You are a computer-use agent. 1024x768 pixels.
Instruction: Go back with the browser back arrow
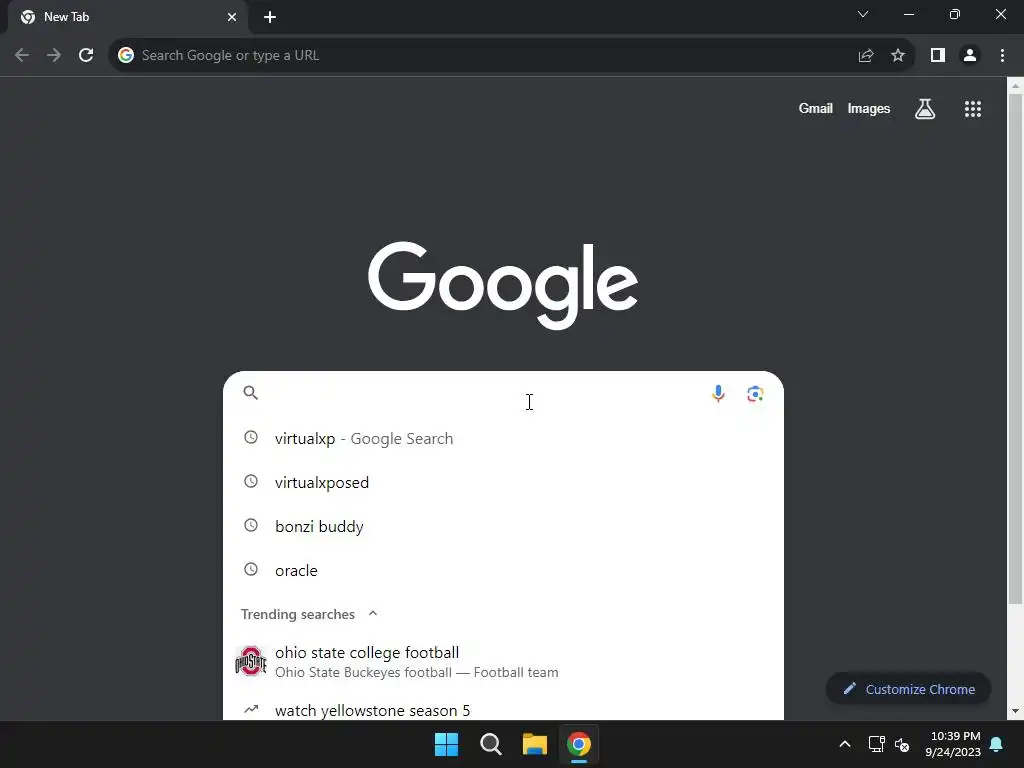pyautogui.click(x=22, y=55)
